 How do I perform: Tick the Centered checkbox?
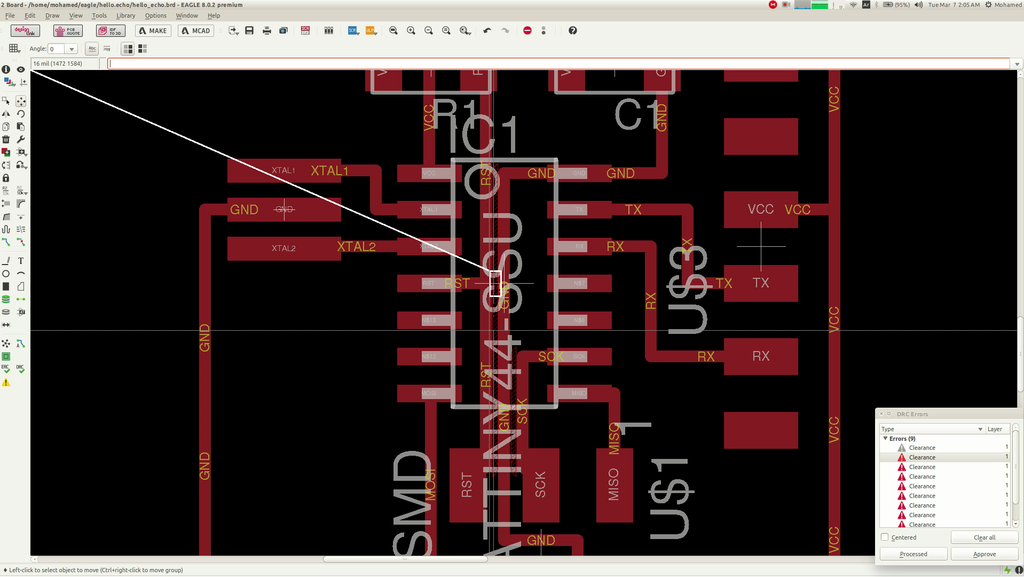[885, 537]
